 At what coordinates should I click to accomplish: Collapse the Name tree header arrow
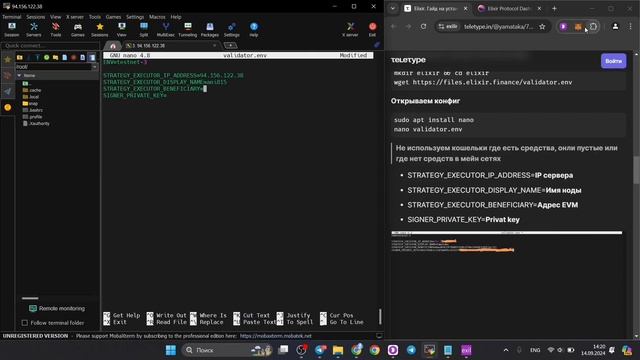[19, 76]
